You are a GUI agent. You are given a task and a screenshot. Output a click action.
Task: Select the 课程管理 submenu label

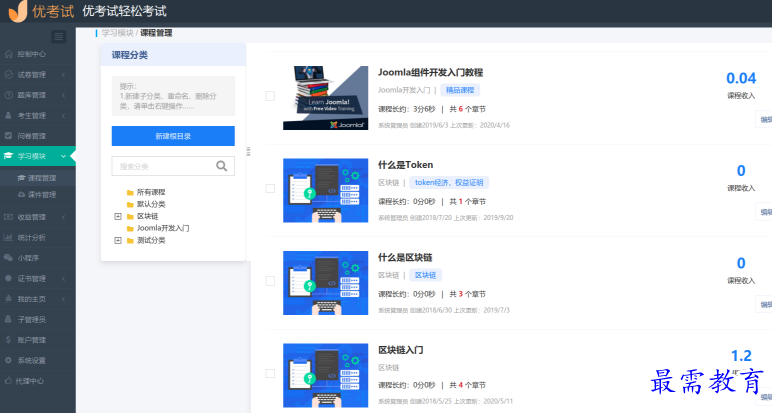tap(42, 178)
